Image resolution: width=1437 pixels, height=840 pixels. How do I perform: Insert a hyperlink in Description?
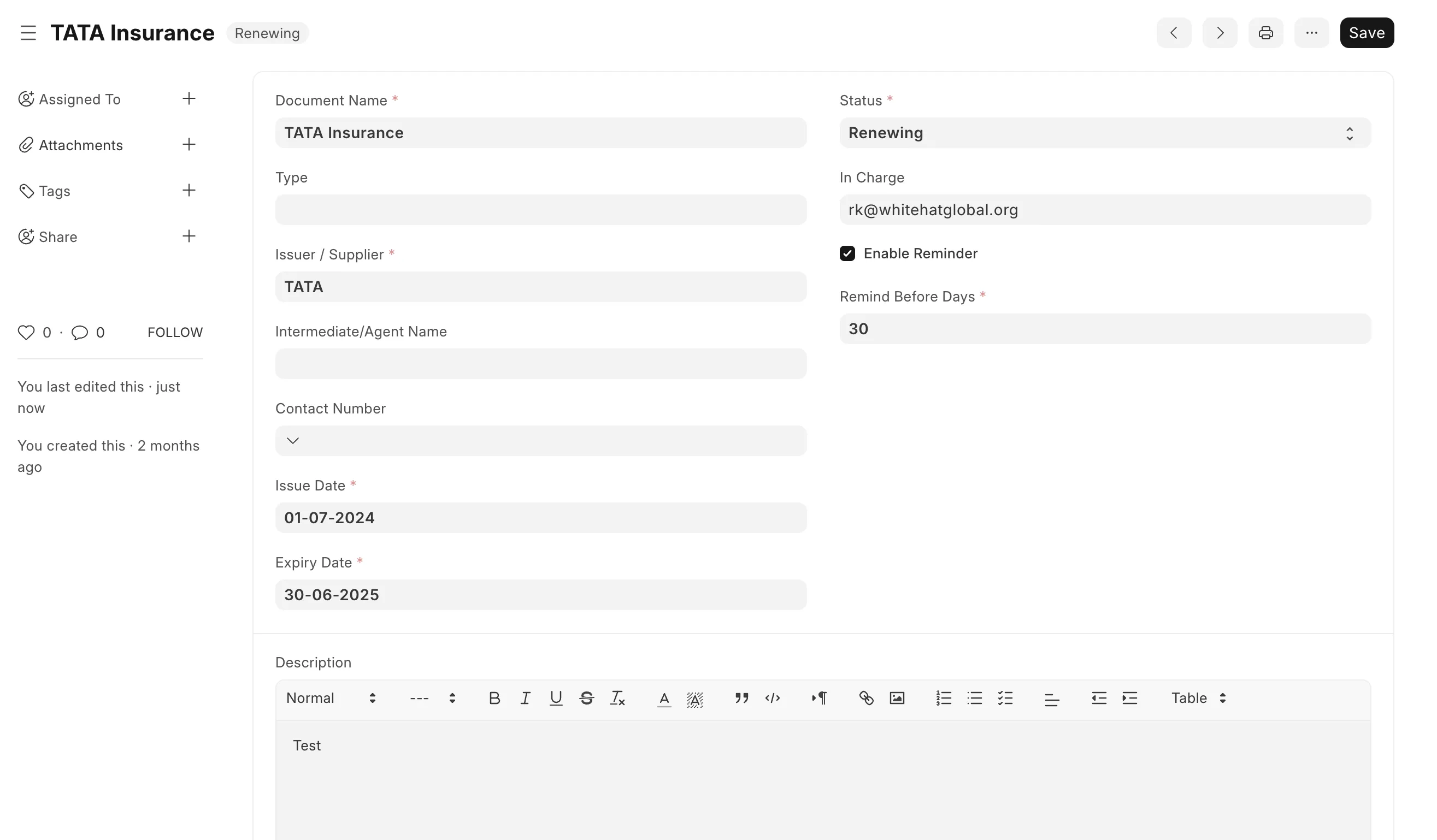[x=866, y=698]
